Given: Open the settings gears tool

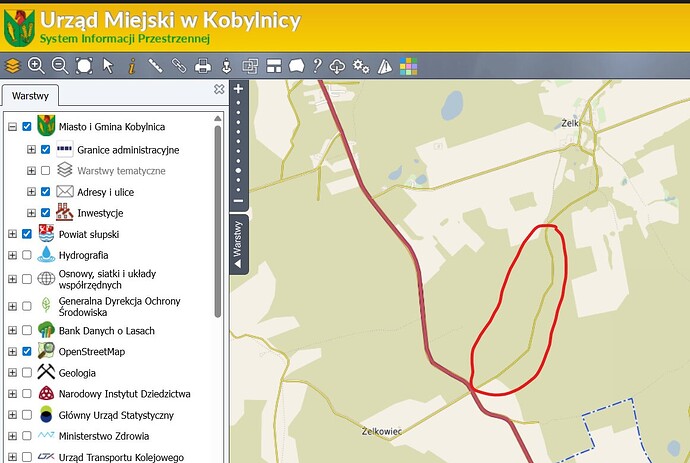Looking at the screenshot, I should [361, 66].
